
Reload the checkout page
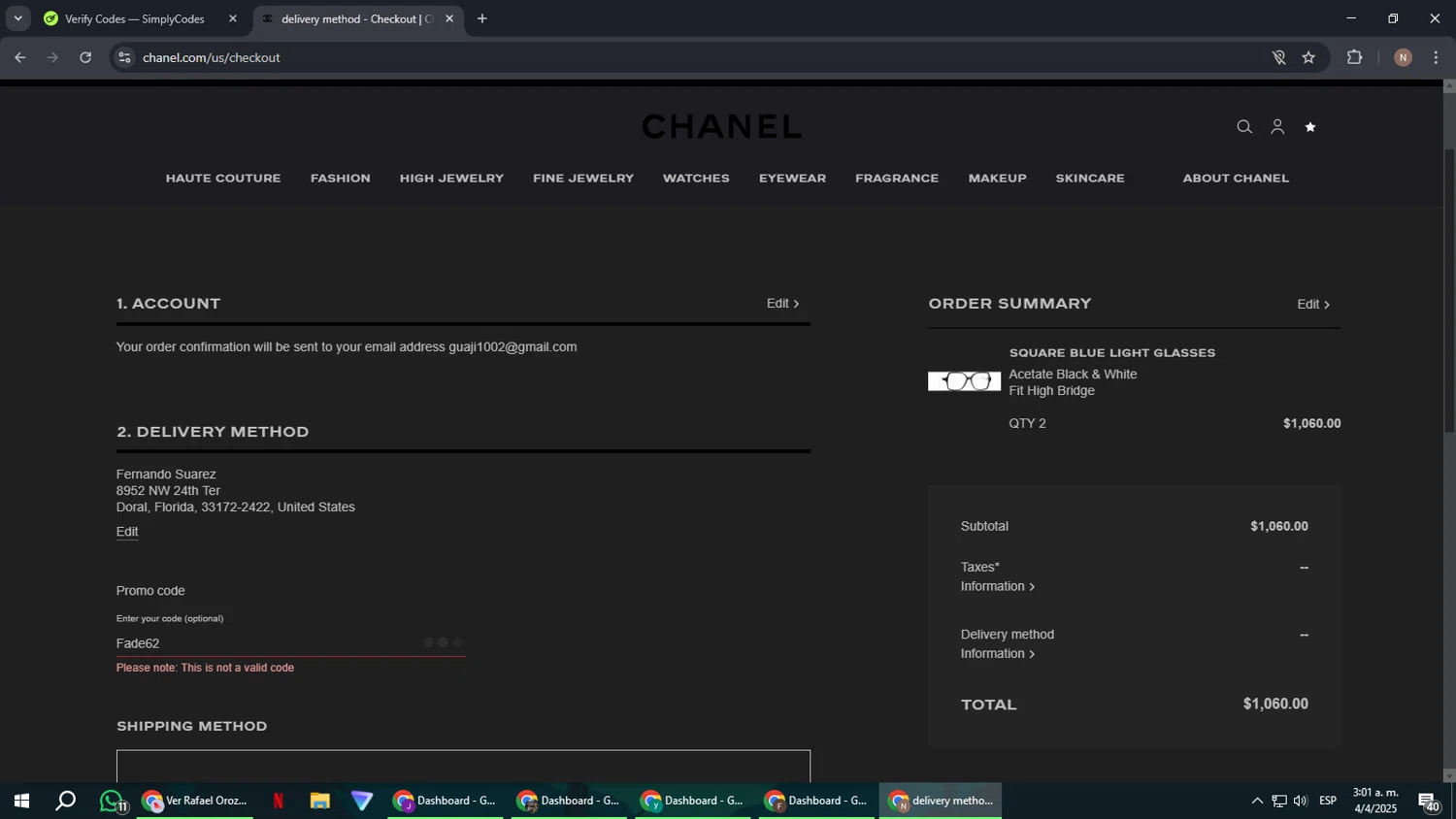(x=85, y=57)
